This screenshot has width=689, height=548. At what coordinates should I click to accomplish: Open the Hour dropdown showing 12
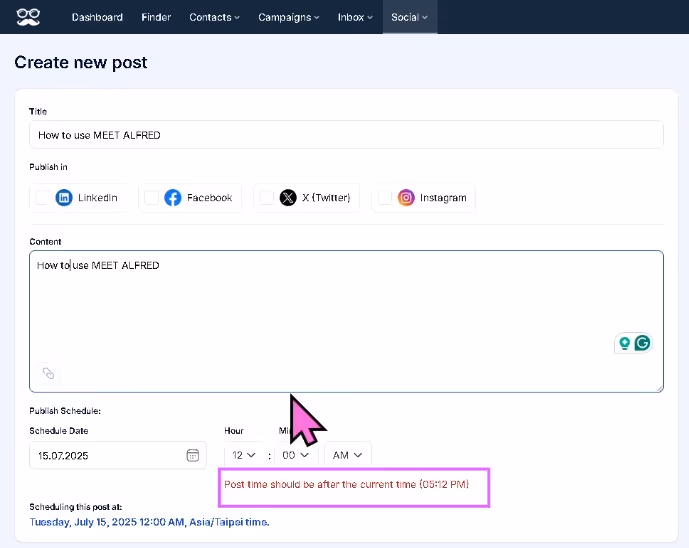click(244, 455)
